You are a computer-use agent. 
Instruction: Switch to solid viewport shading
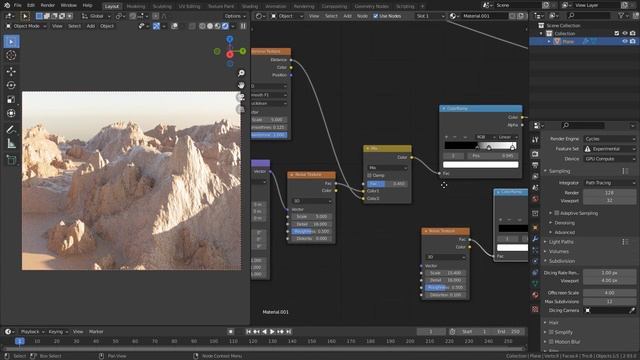pyautogui.click(x=210, y=26)
